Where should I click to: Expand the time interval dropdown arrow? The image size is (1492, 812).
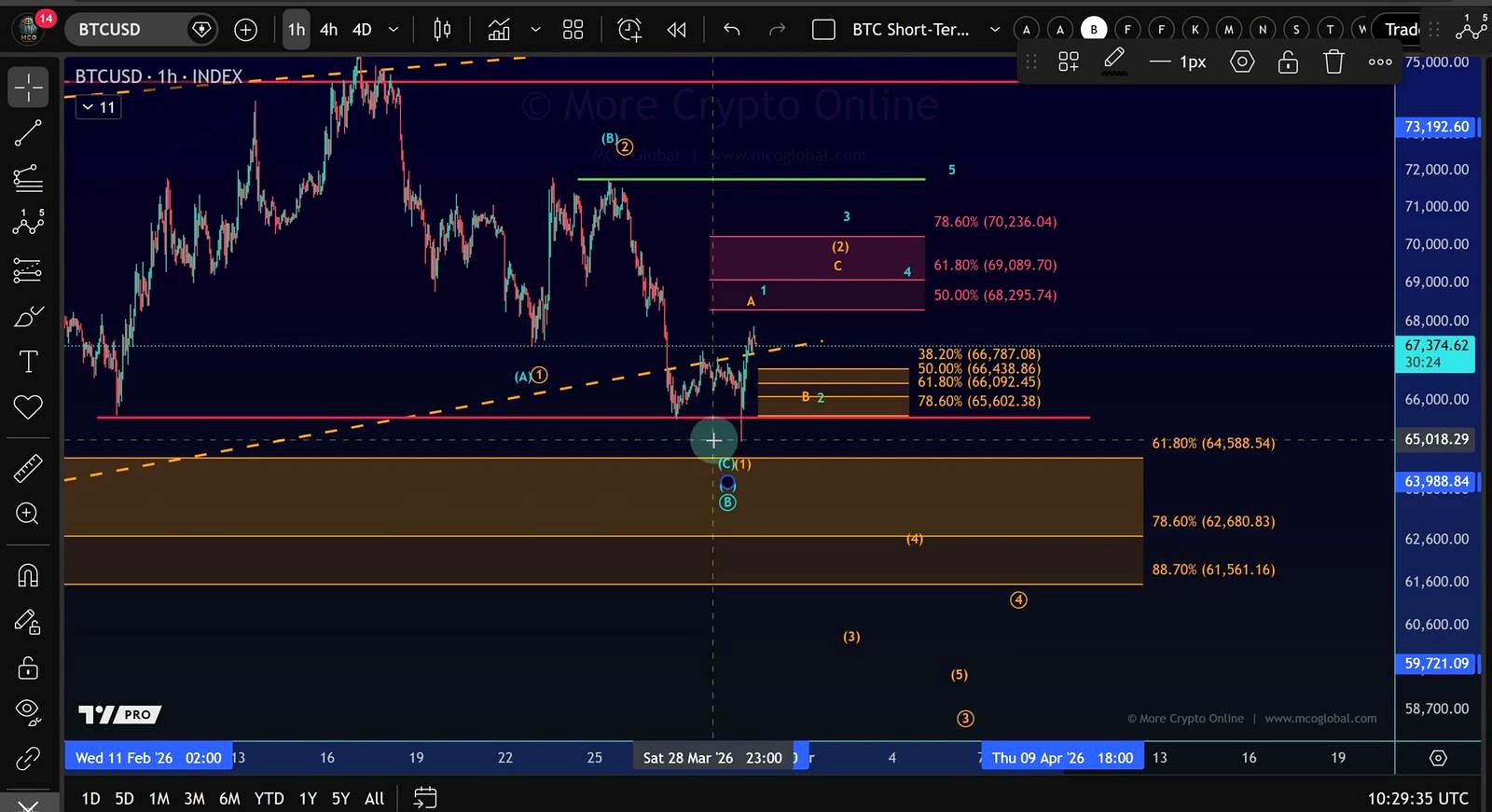click(394, 30)
